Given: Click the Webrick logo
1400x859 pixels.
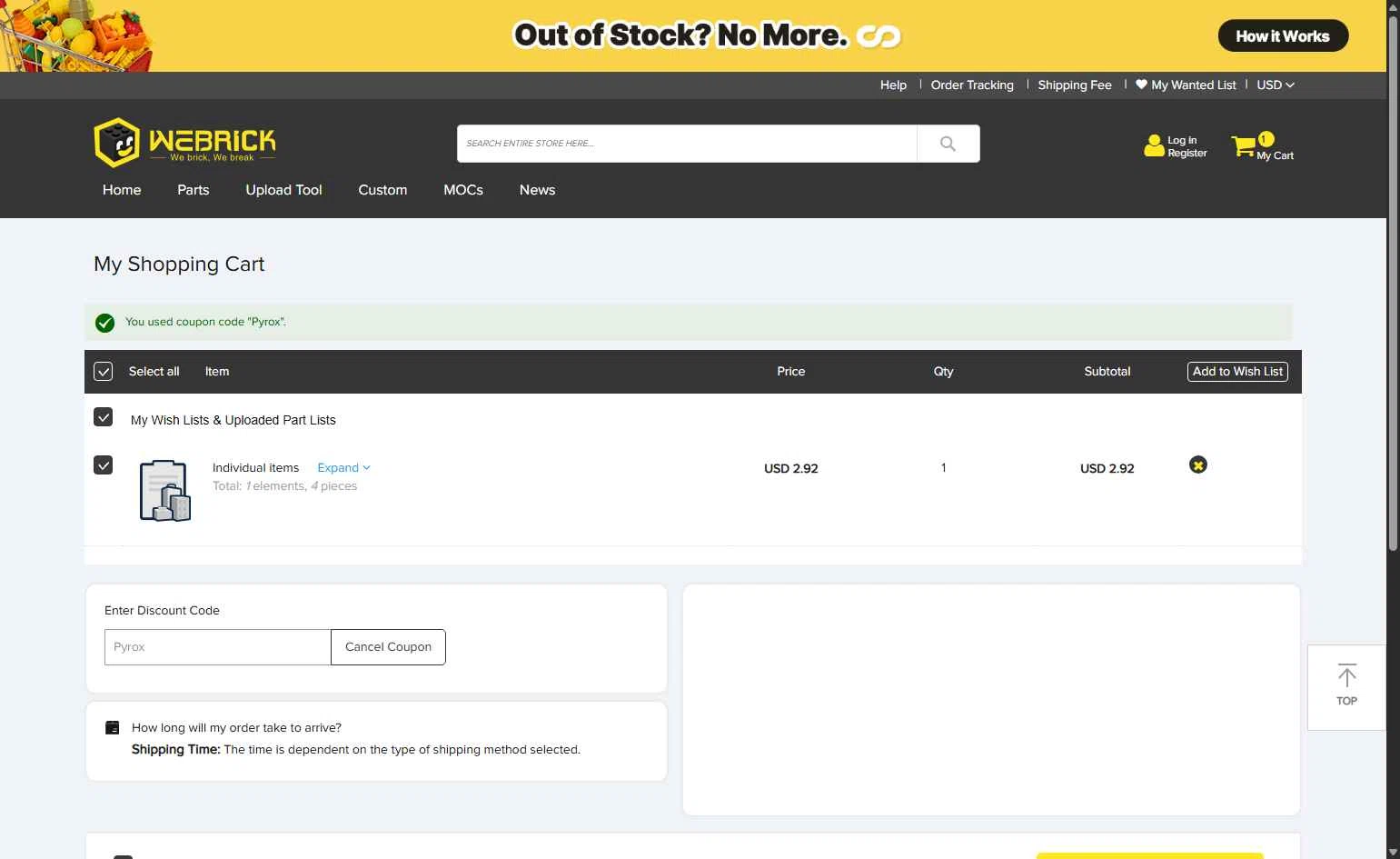Looking at the screenshot, I should pos(184,142).
